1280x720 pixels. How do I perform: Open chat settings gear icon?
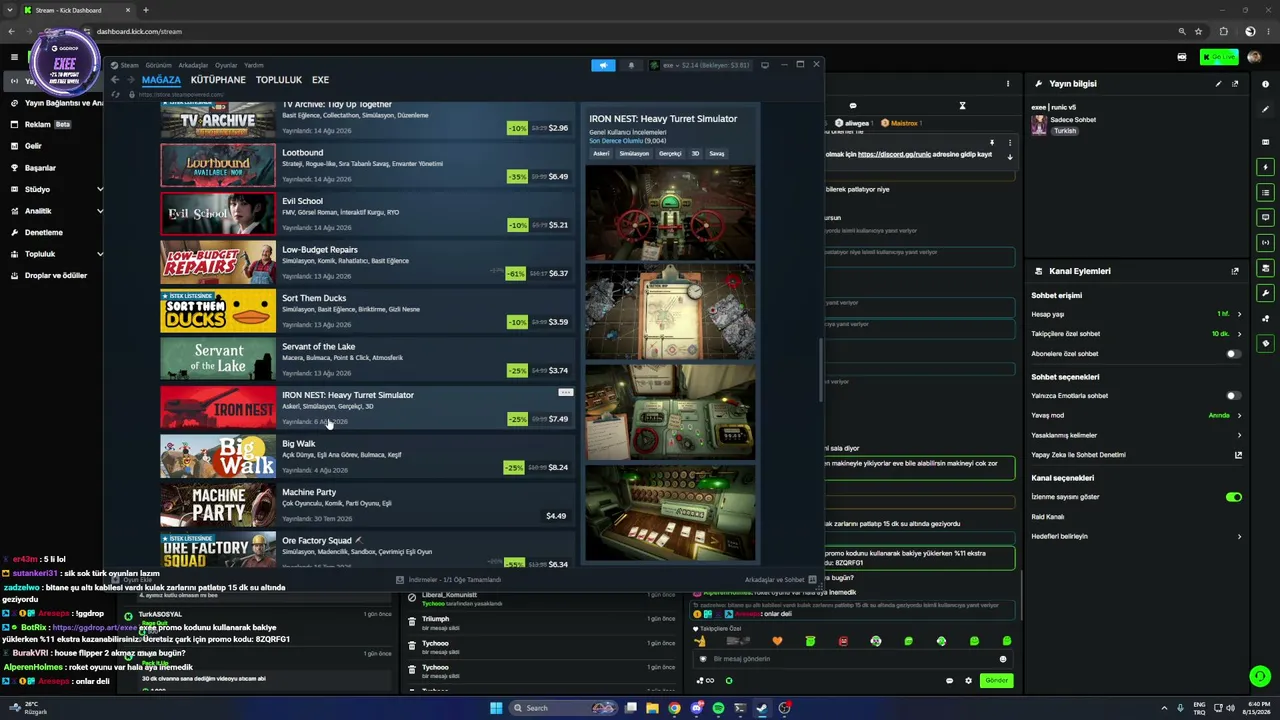click(x=968, y=681)
